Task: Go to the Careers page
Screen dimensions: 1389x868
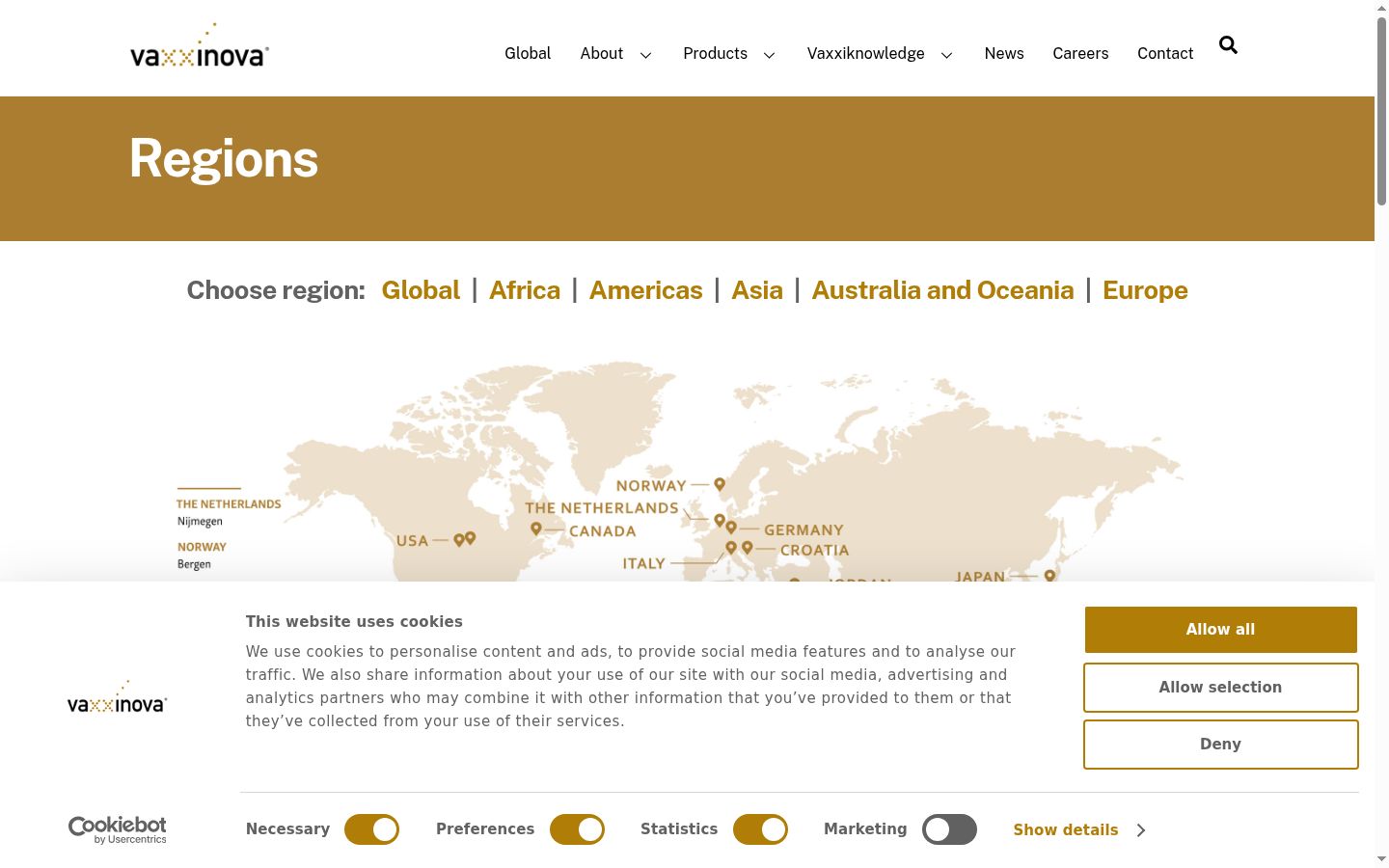Action: (1080, 53)
